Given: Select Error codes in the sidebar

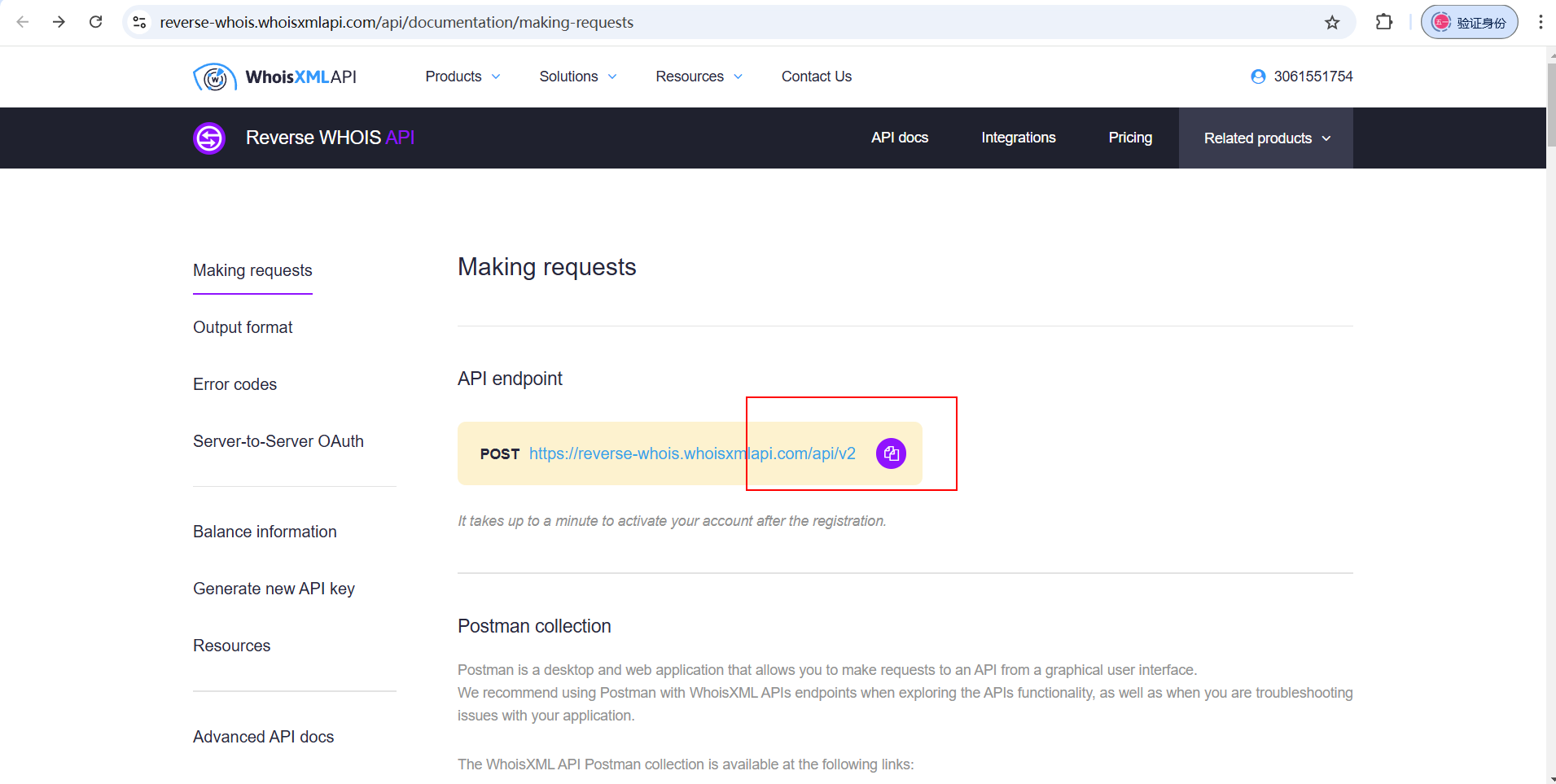Looking at the screenshot, I should [234, 384].
